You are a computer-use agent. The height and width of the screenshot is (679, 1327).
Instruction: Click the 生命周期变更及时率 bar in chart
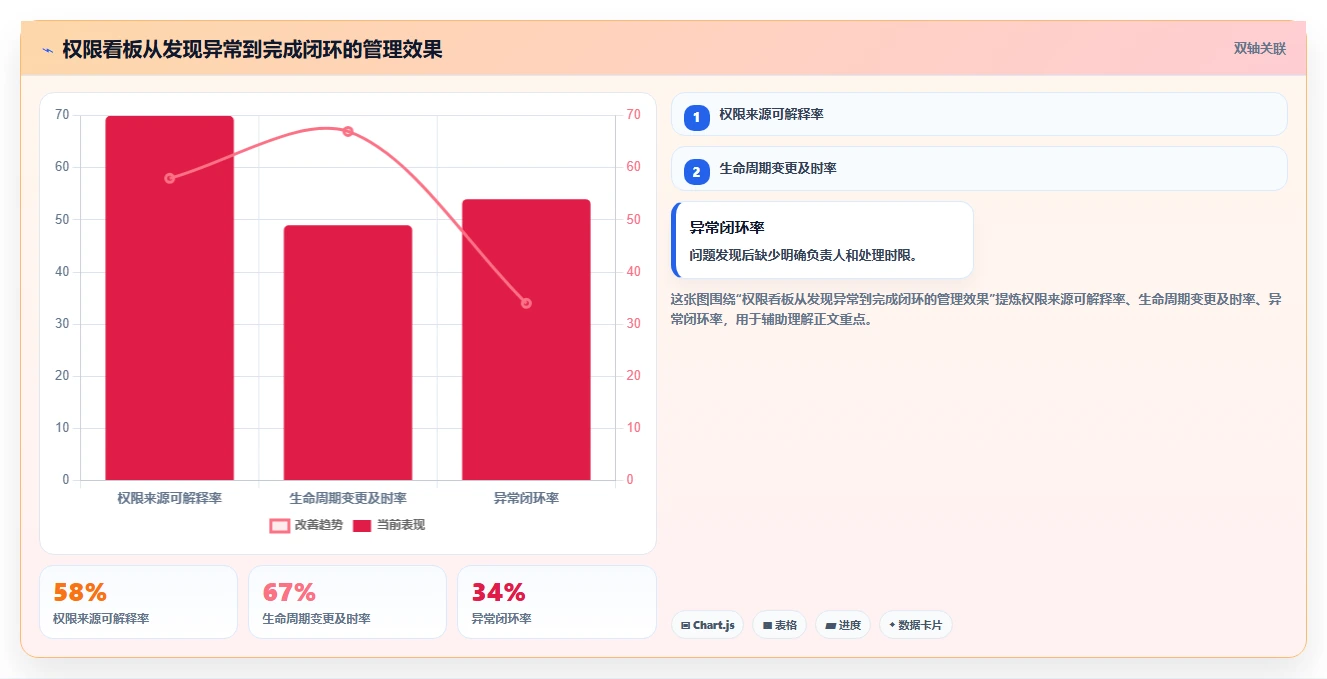pos(348,353)
